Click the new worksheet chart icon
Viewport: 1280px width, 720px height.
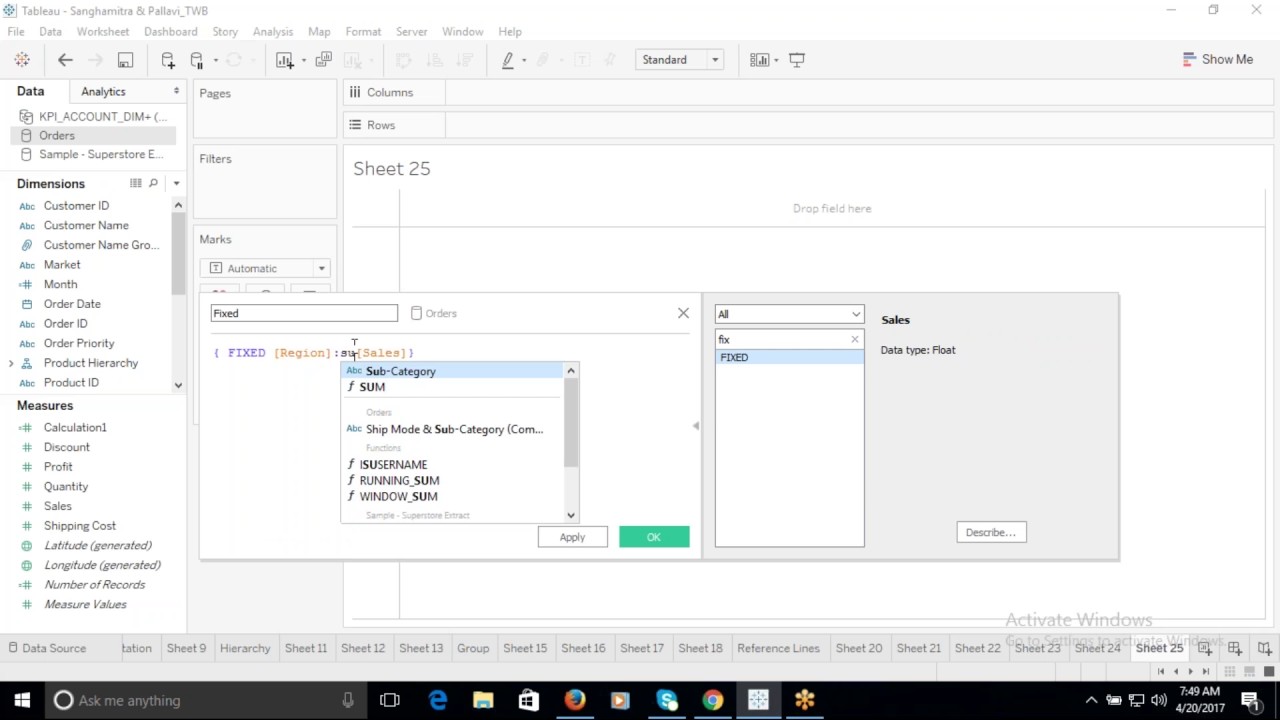284,60
